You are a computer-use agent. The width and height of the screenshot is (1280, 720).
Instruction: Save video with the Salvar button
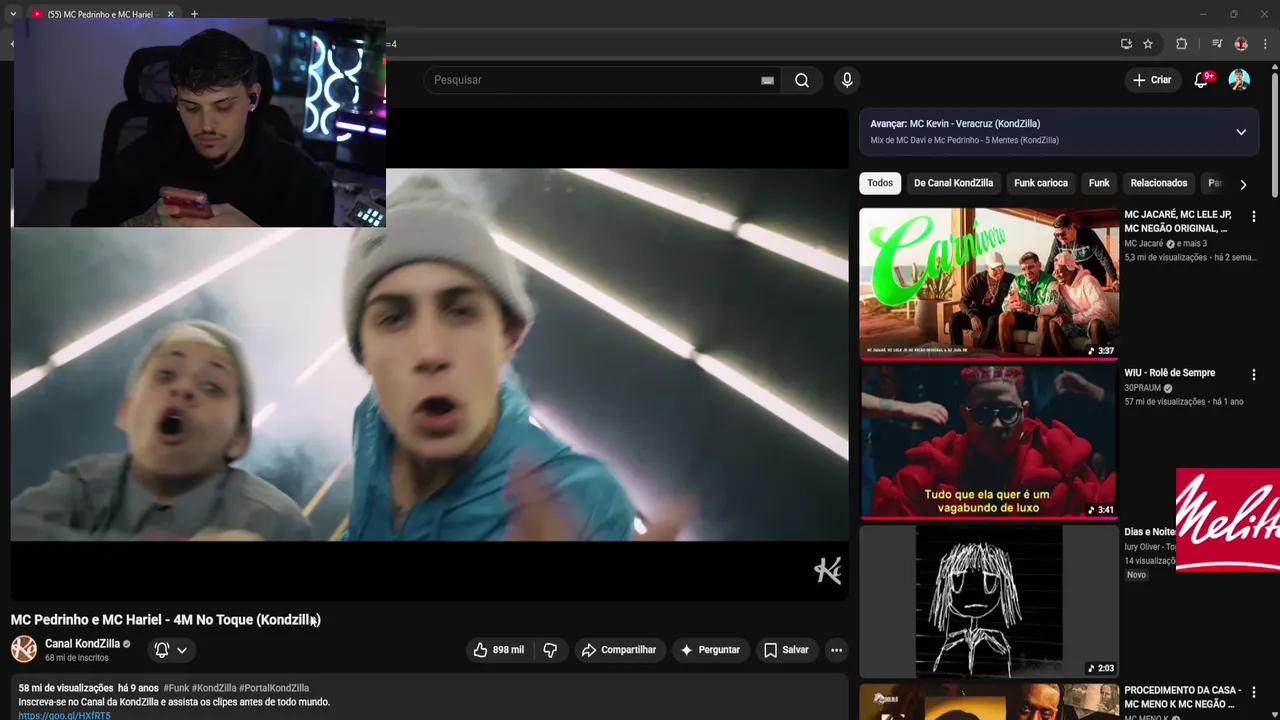tap(786, 650)
